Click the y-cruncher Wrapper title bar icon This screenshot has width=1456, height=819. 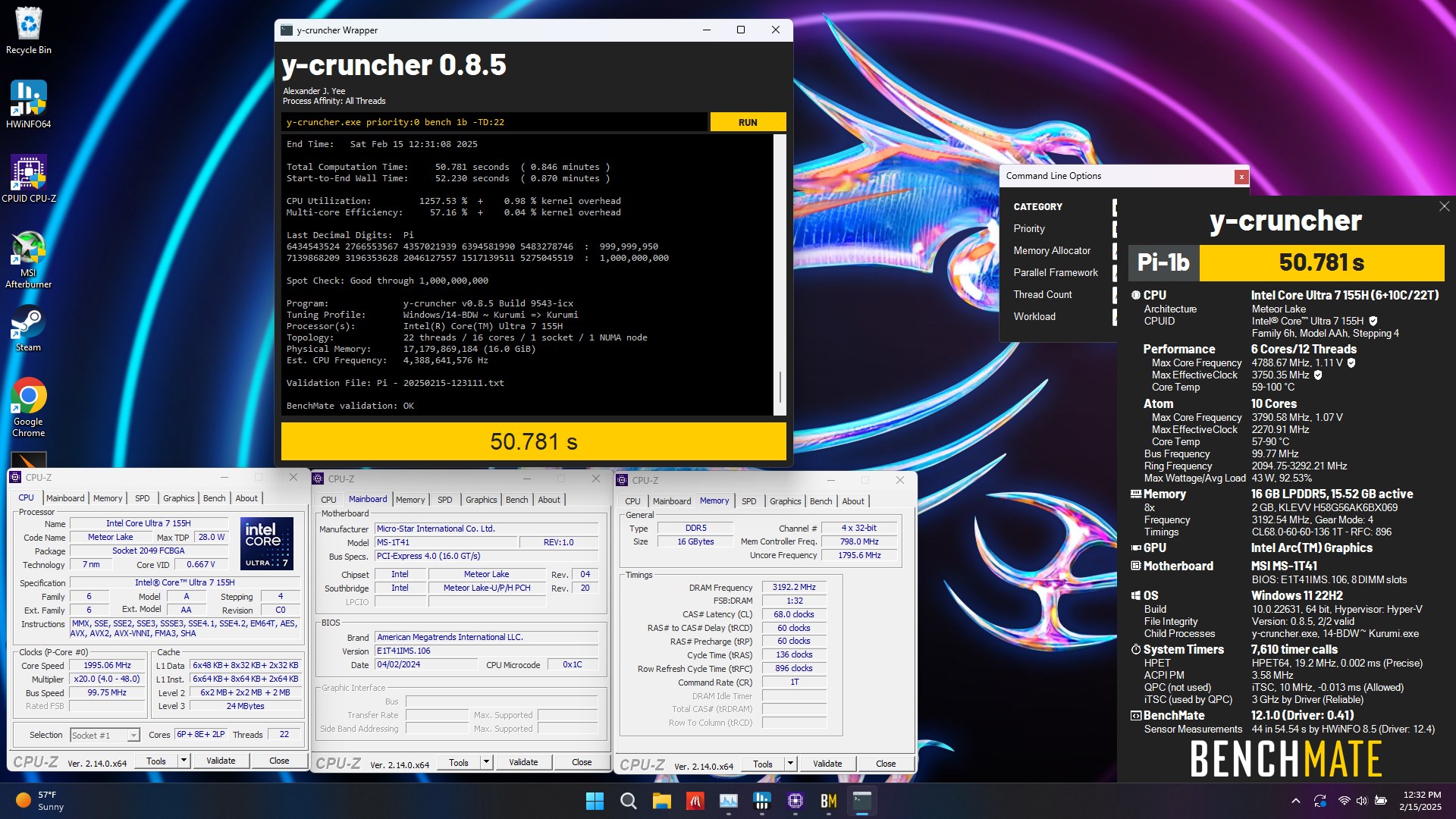287,30
